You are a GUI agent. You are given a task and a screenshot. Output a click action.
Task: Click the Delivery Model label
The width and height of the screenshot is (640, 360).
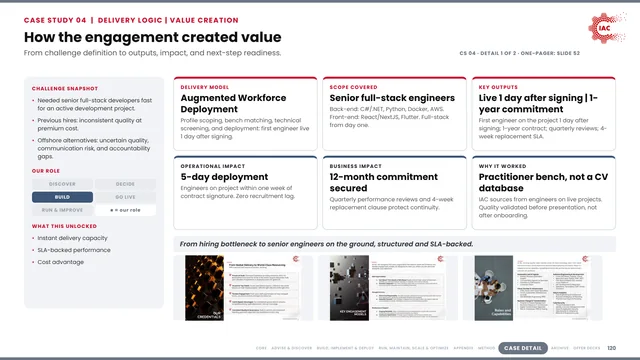point(204,87)
